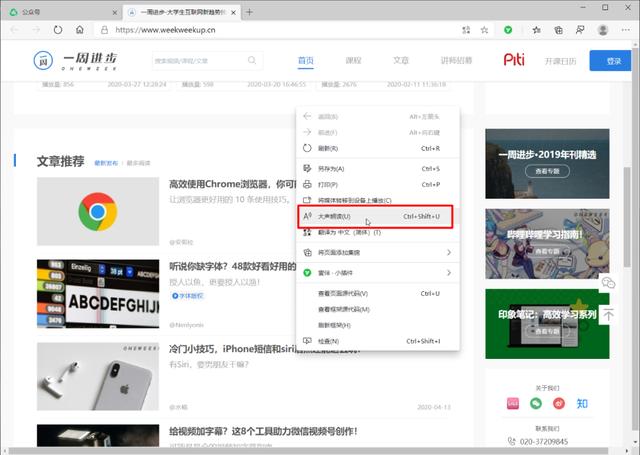
Task: Select the 最多阅读 article filter
Action: point(138,163)
